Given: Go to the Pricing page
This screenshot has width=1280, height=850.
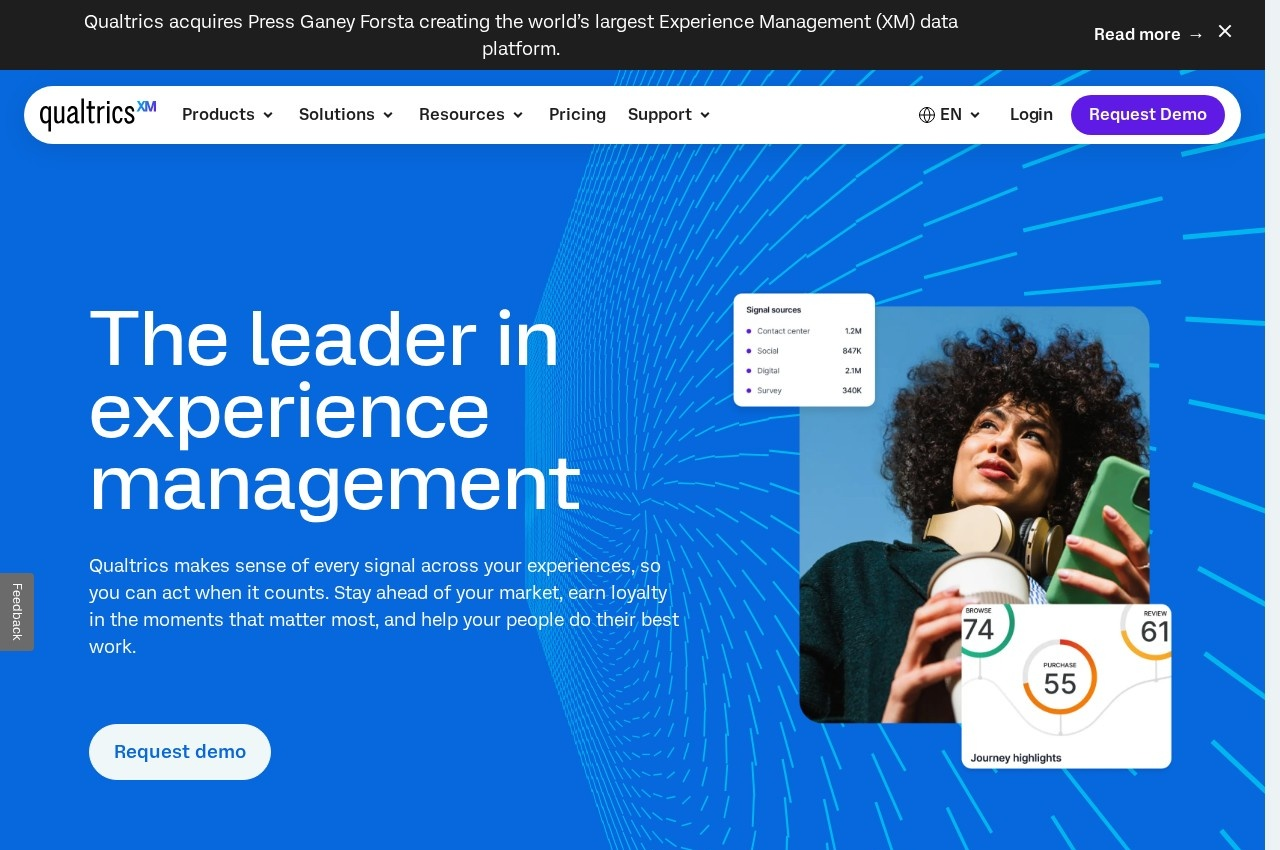Looking at the screenshot, I should pos(577,115).
